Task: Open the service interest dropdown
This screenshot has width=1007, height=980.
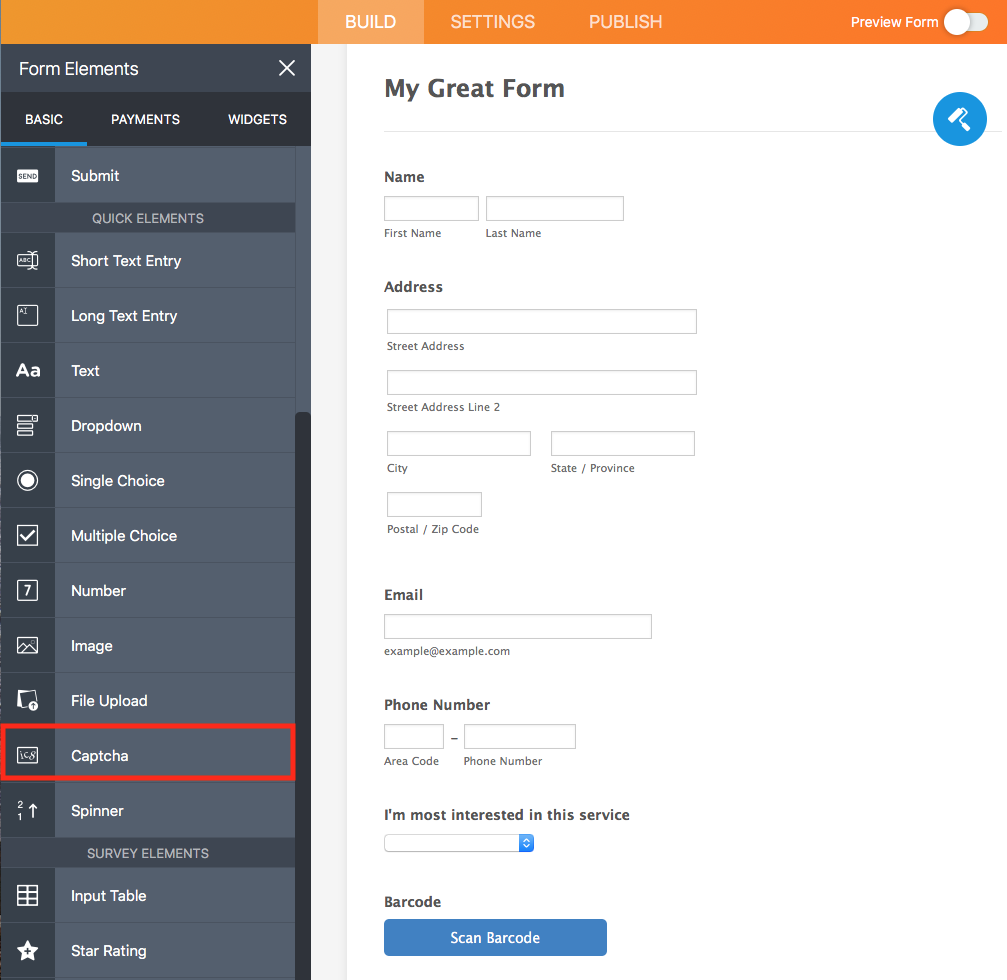Action: pyautogui.click(x=458, y=843)
